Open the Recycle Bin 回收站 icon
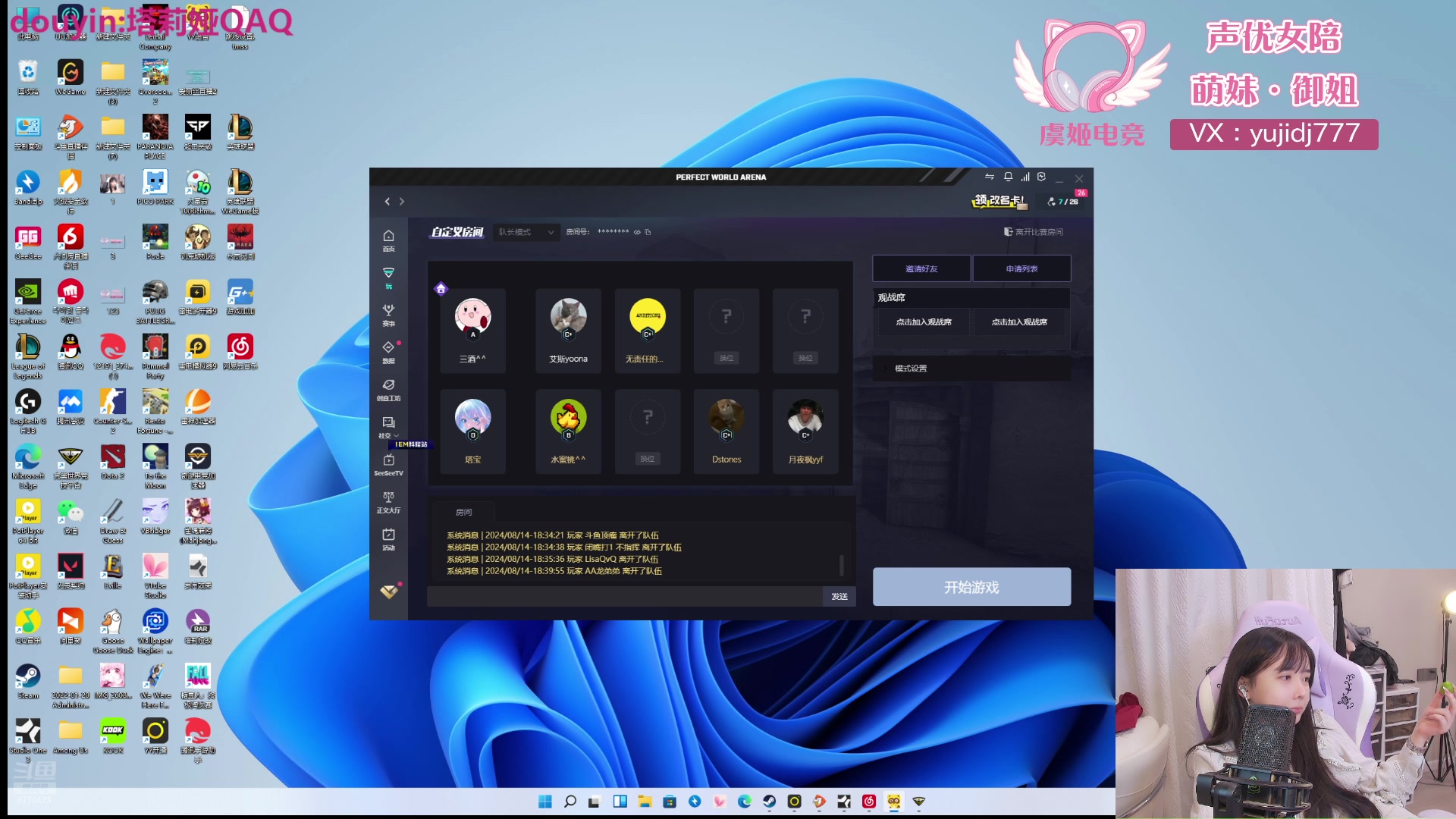 28,77
